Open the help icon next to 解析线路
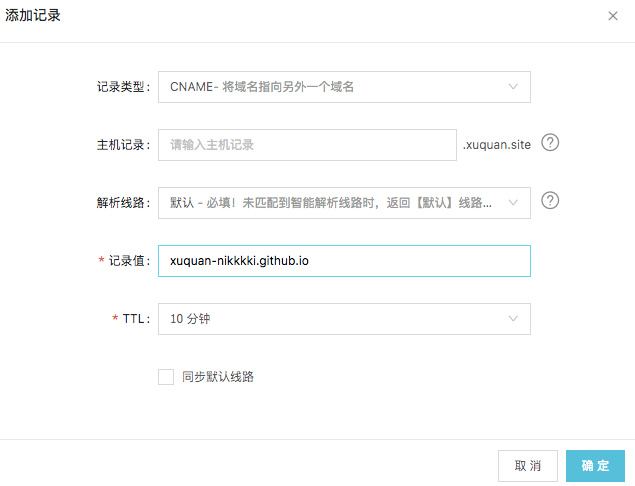The width and height of the screenshot is (635, 486). [x=550, y=201]
